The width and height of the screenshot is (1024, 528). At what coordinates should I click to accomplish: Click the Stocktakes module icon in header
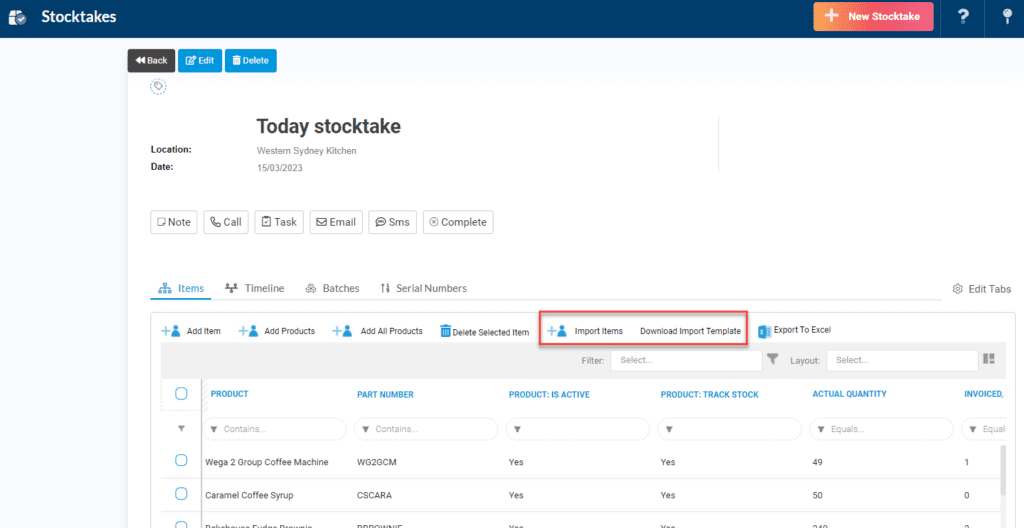(x=18, y=17)
